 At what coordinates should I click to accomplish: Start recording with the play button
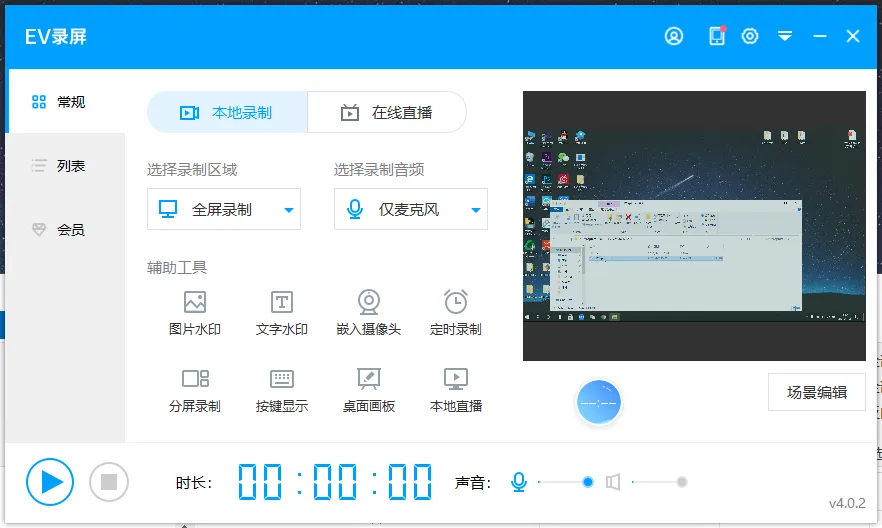[x=50, y=482]
